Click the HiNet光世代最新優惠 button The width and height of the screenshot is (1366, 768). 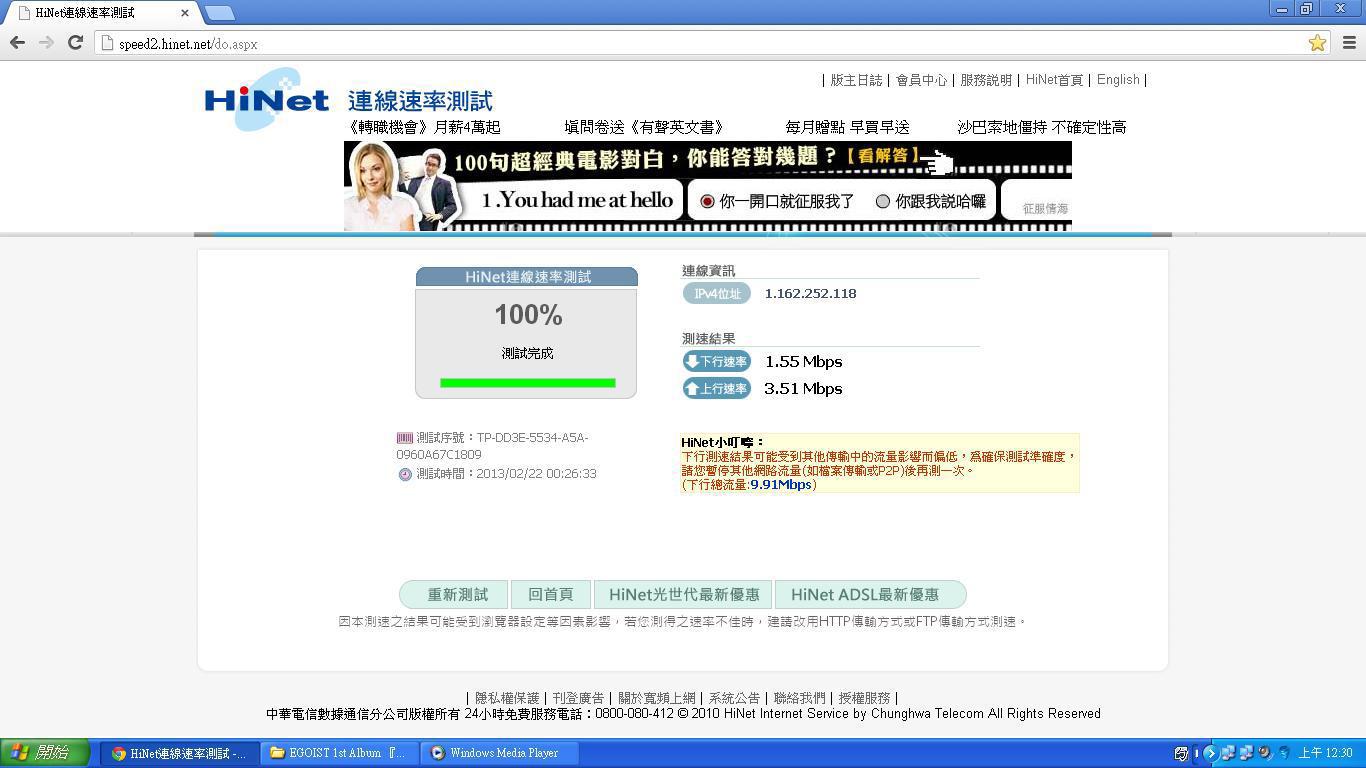point(684,595)
